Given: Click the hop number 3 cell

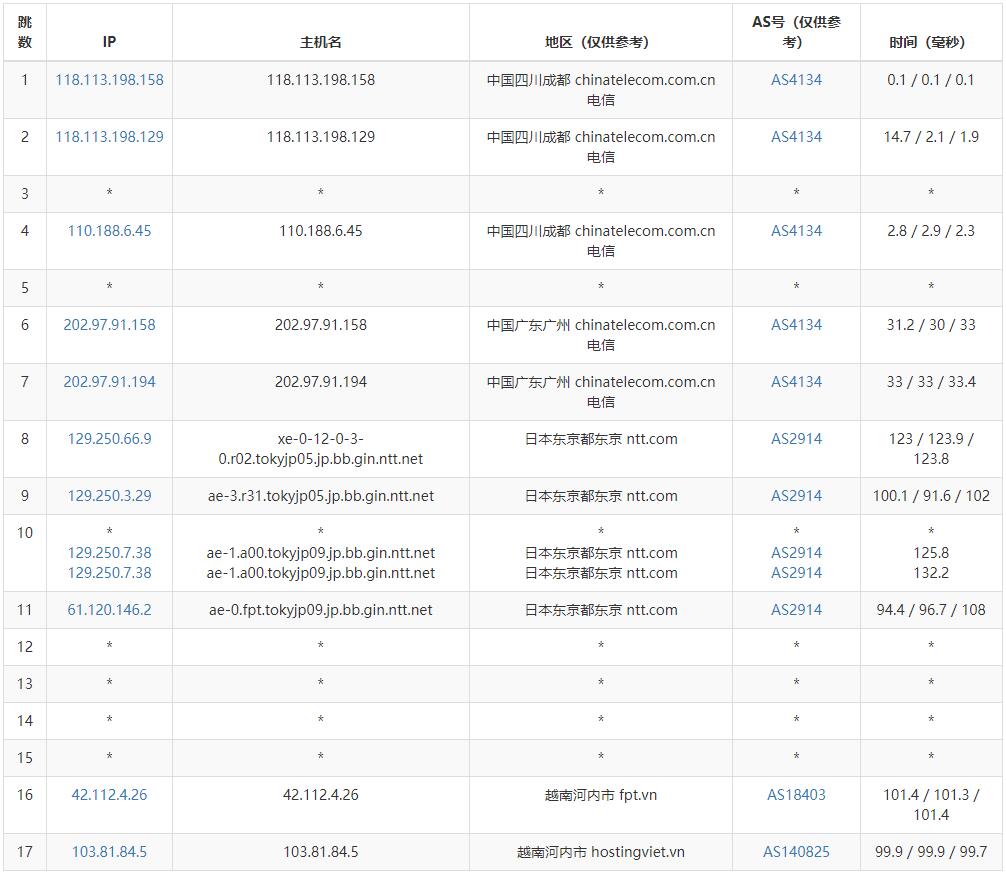Looking at the screenshot, I should coord(24,194).
